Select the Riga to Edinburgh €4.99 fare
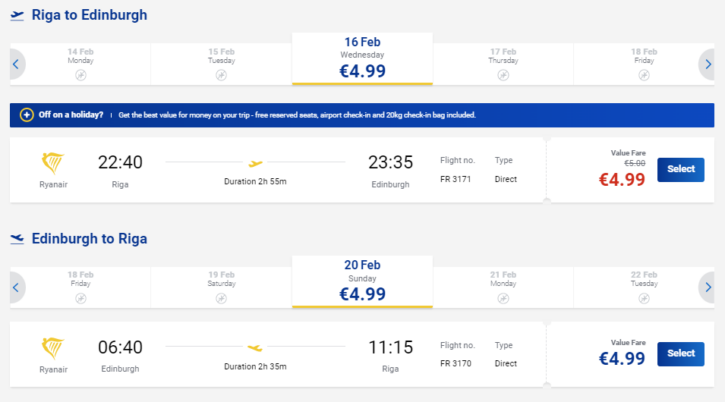725x402 pixels. tap(681, 169)
